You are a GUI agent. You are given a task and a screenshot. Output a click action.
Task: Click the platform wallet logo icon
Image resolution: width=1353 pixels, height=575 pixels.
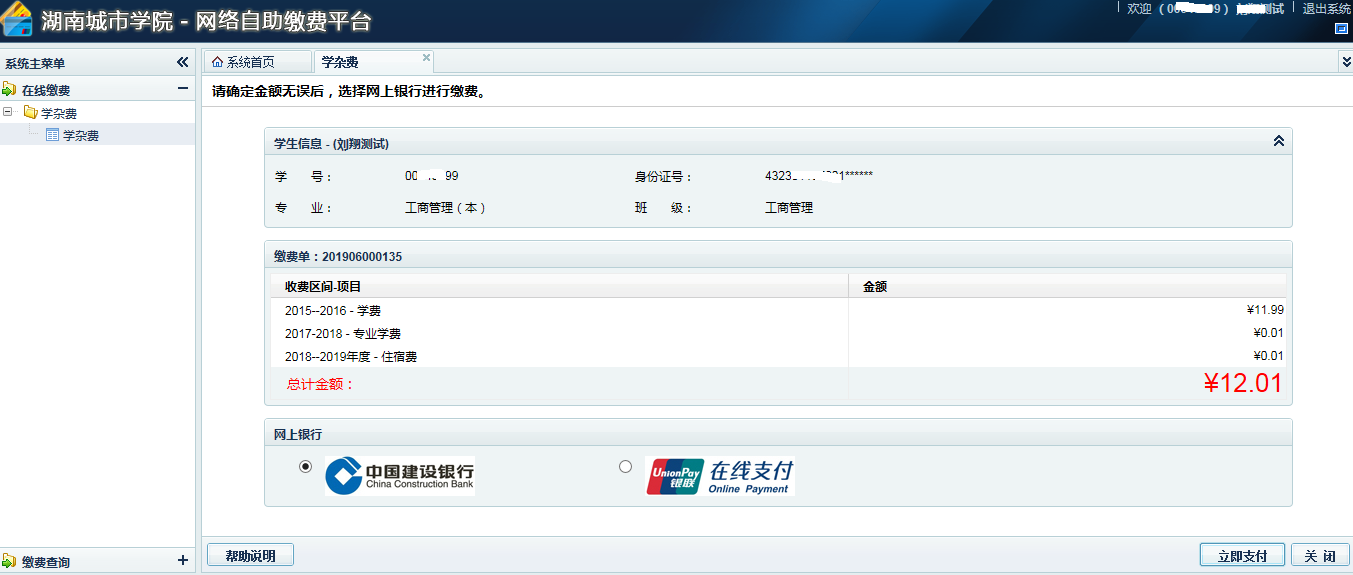point(17,20)
